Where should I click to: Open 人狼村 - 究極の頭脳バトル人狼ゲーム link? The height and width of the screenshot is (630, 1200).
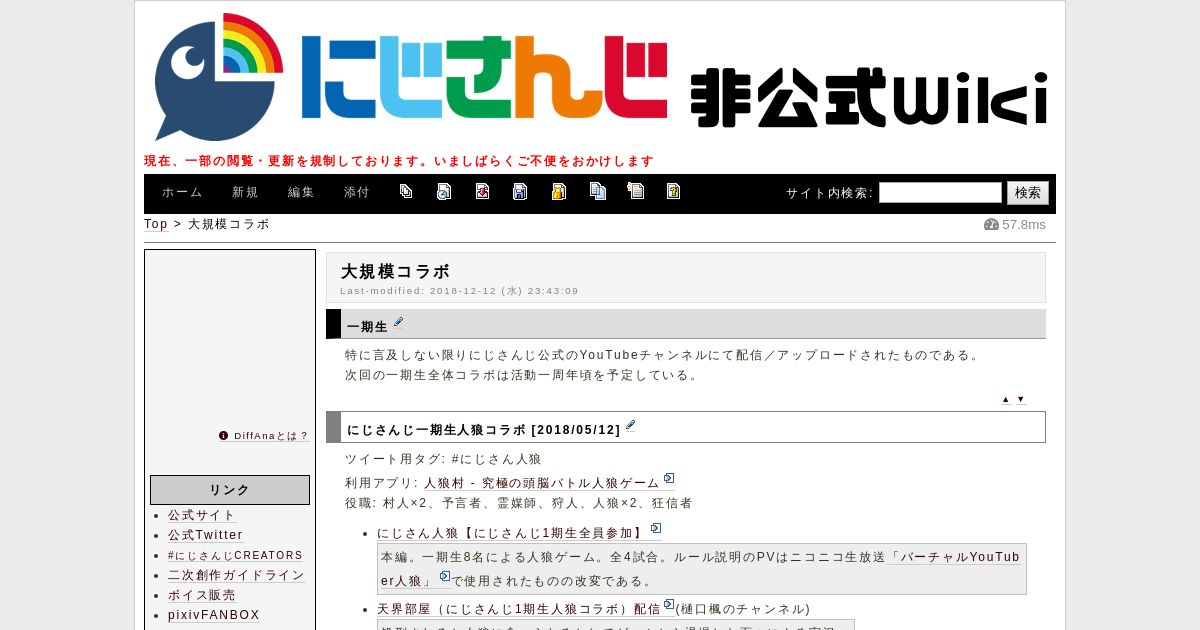(x=542, y=483)
